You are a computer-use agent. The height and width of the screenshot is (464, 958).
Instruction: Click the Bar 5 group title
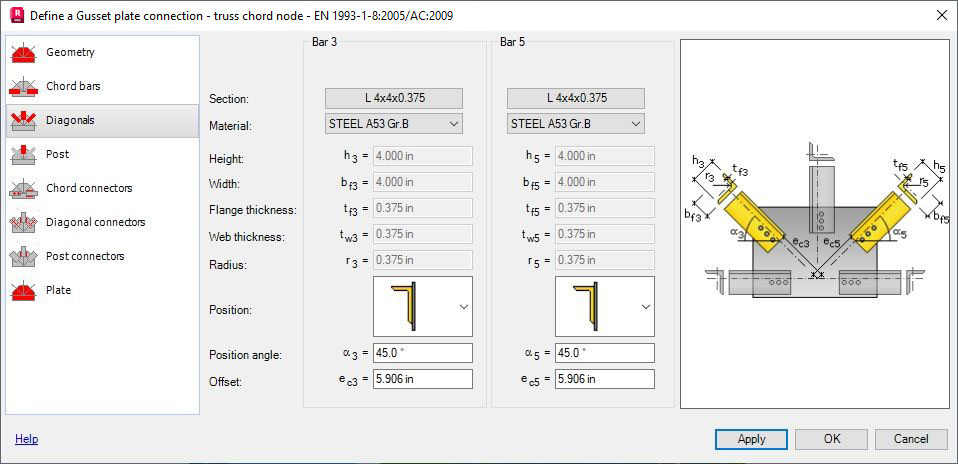(512, 42)
